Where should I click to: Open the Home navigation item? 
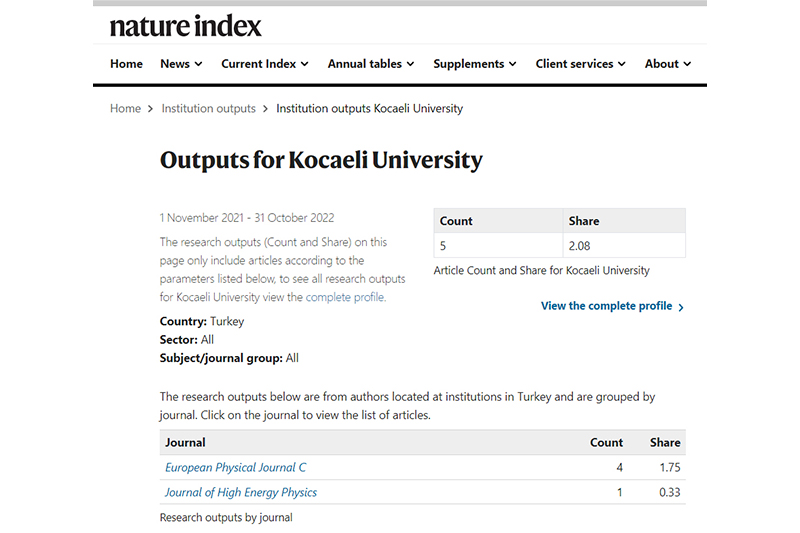coord(126,64)
